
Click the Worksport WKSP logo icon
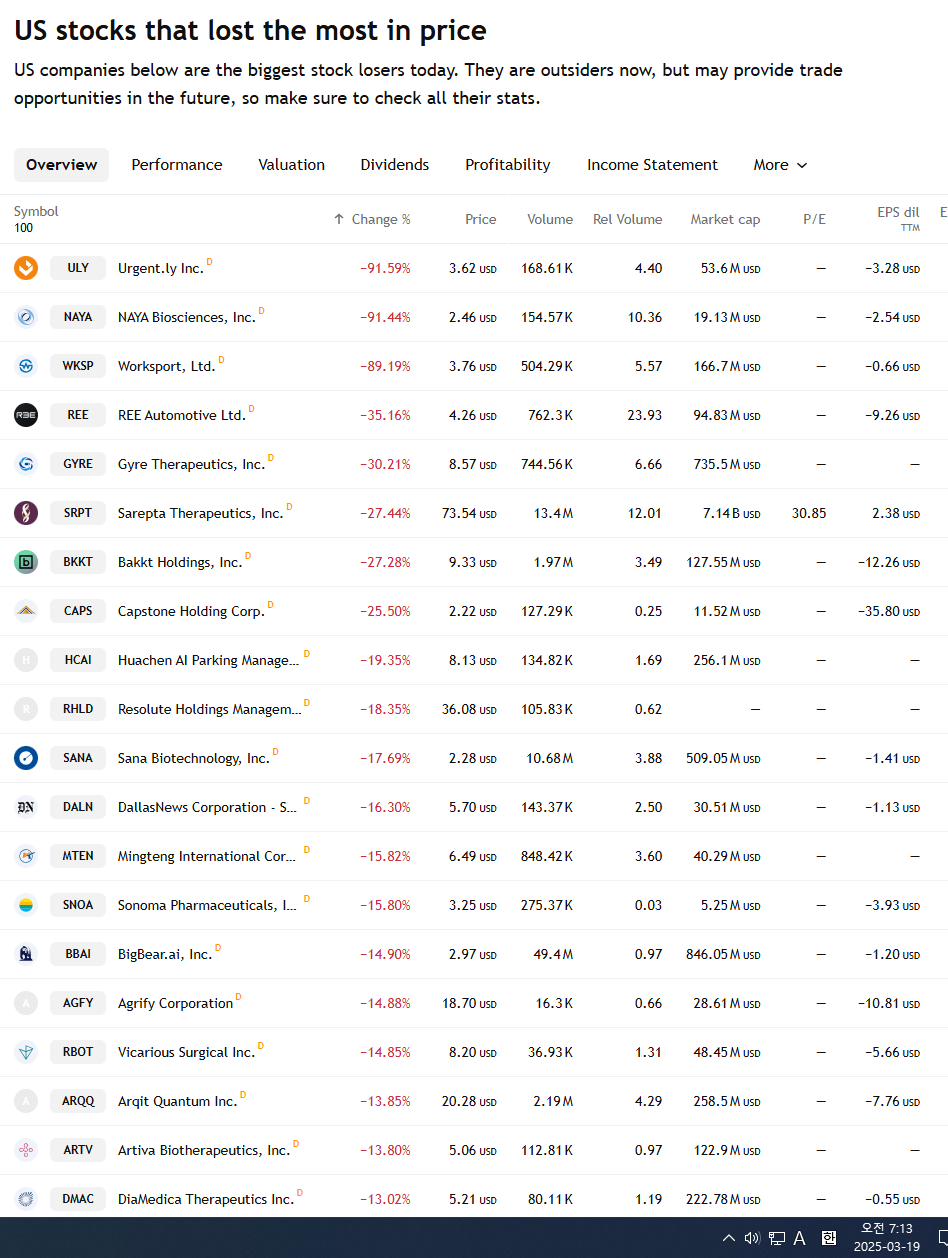pos(26,366)
